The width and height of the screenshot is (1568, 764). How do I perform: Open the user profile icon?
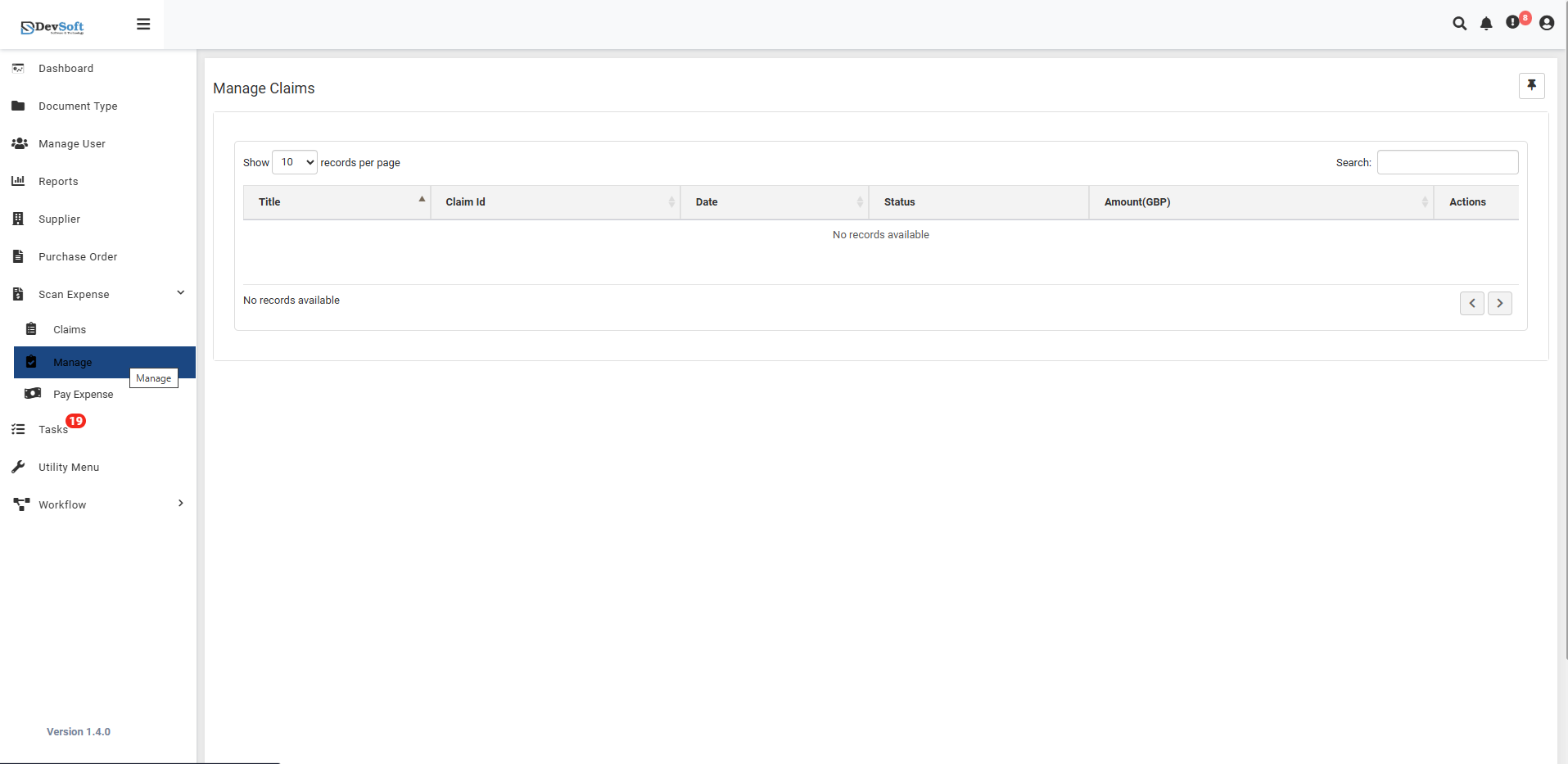(x=1546, y=24)
